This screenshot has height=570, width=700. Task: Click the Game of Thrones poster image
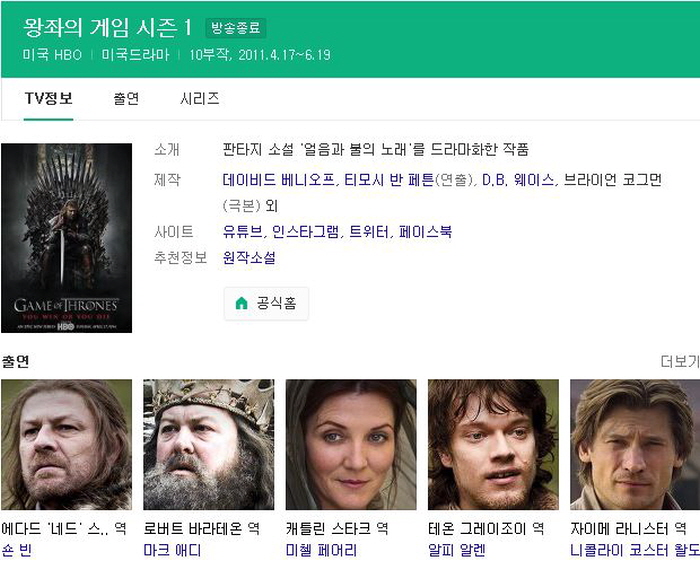(66, 238)
